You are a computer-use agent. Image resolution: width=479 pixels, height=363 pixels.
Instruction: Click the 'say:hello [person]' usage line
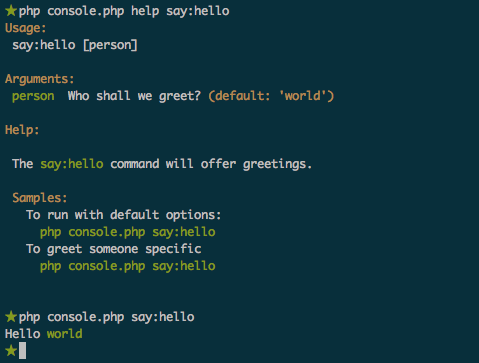[x=75, y=45]
